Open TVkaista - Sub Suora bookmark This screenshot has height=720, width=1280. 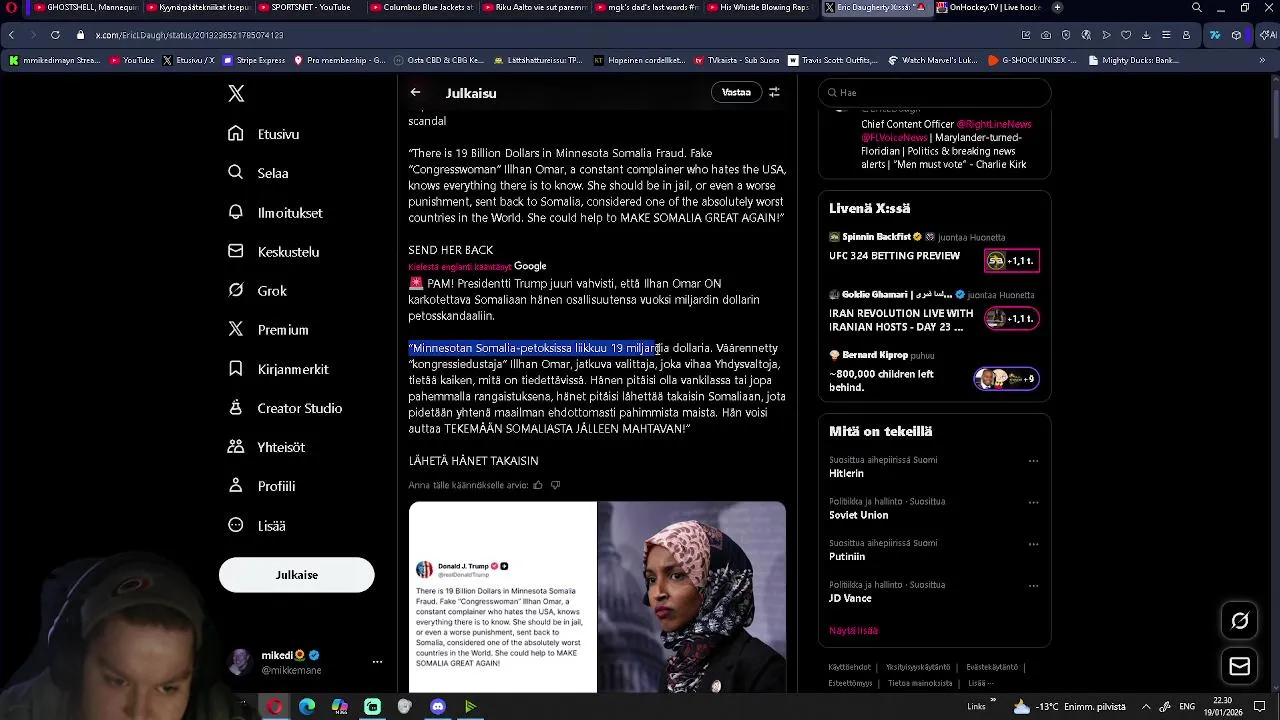736,60
